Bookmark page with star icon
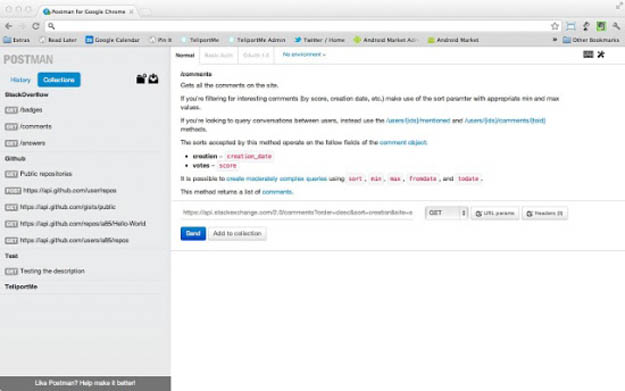 tap(554, 26)
